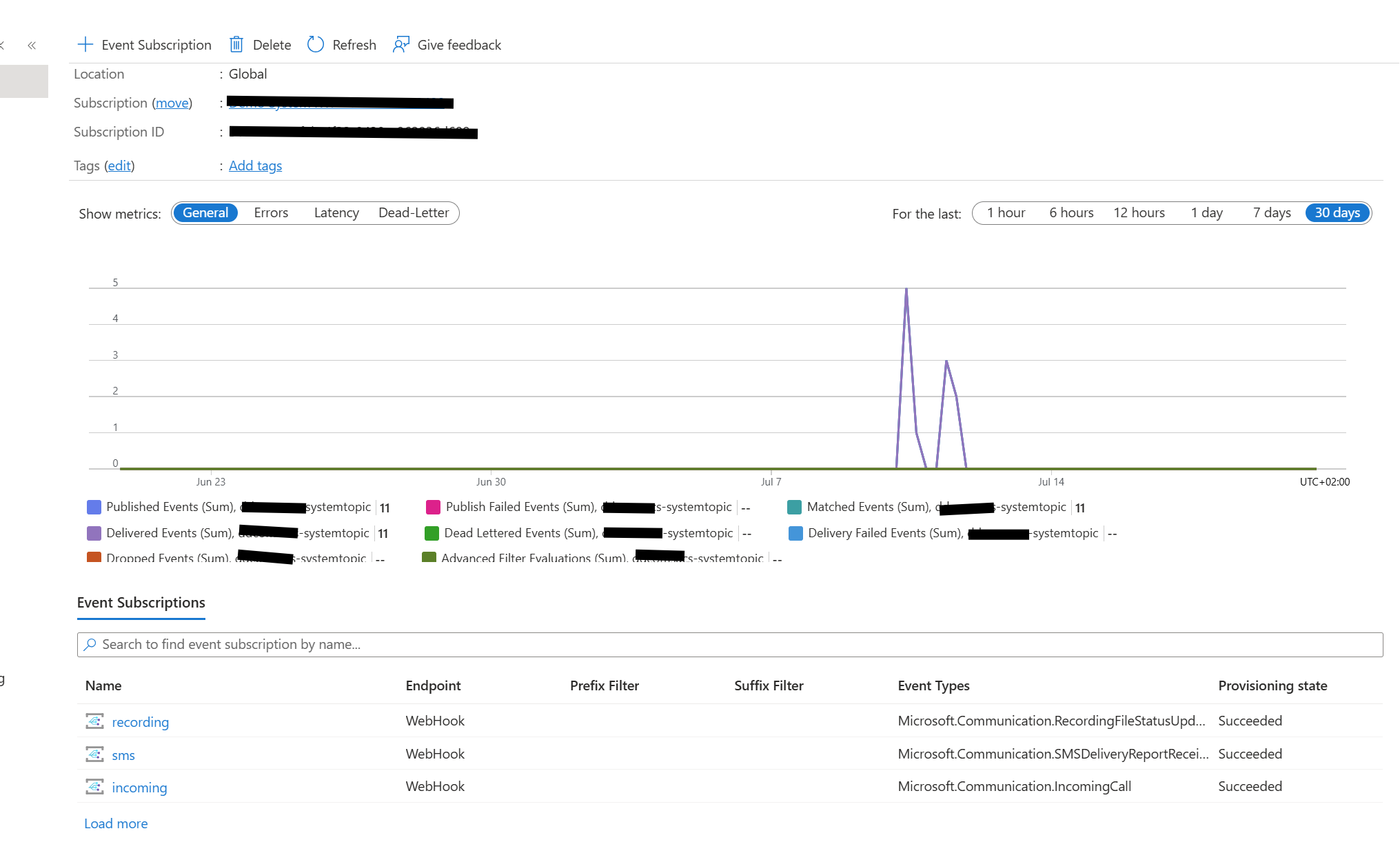This screenshot has height=851, width=1400.
Task: Click the search magnifier icon
Action: click(90, 644)
